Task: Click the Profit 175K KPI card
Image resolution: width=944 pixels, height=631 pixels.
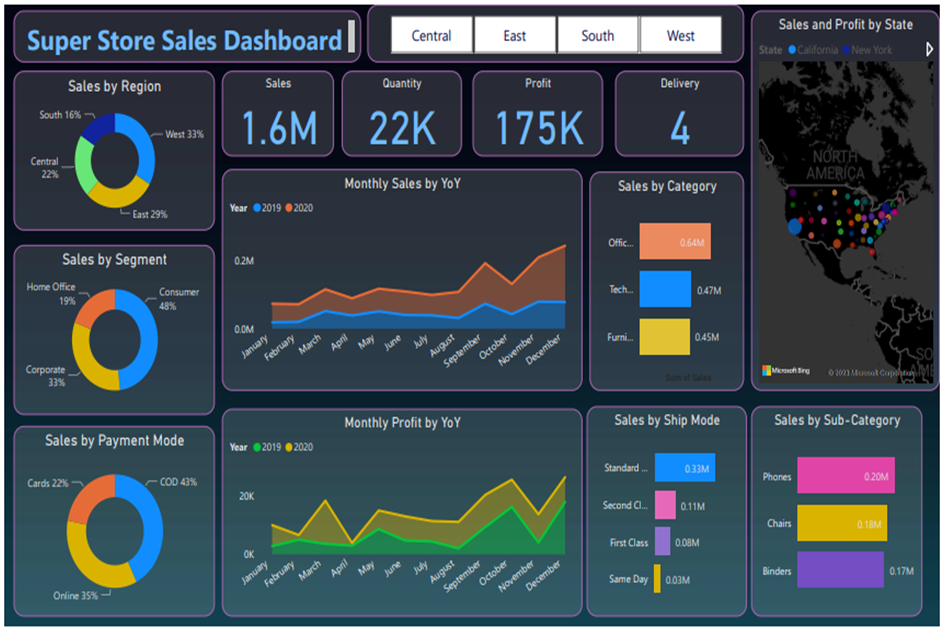Action: pos(538,113)
